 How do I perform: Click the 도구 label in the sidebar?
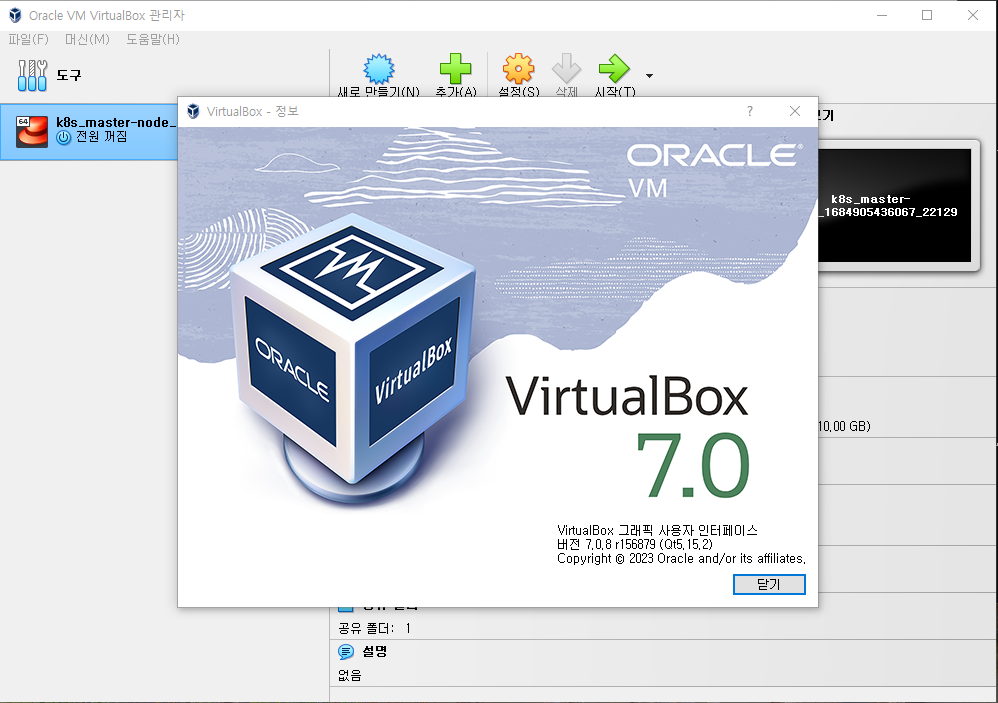pos(69,75)
